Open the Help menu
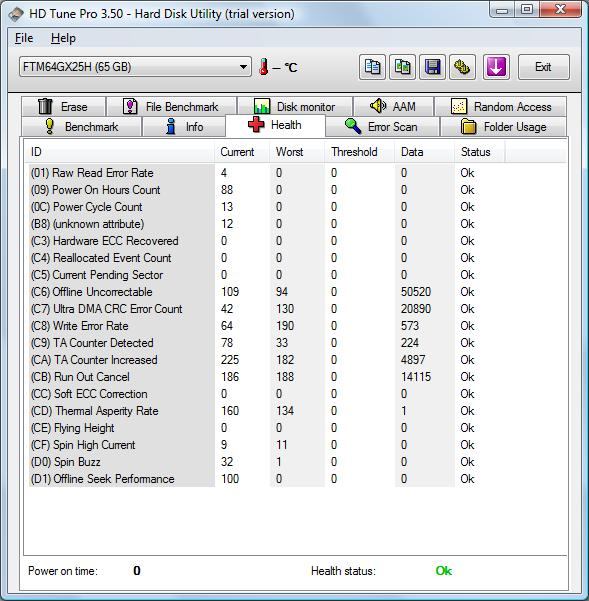This screenshot has width=589, height=601. [x=63, y=38]
